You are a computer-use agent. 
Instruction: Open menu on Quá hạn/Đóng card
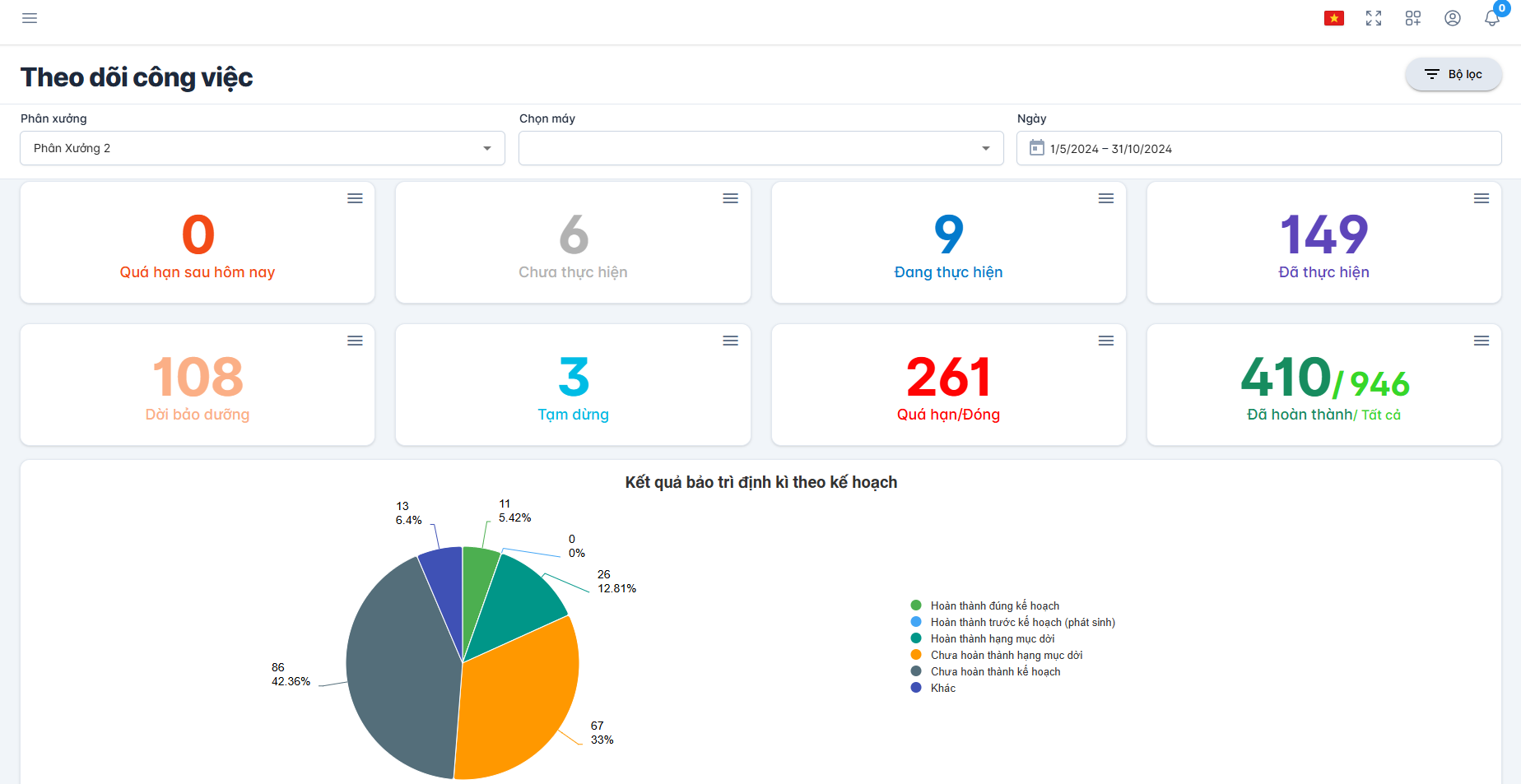(1106, 341)
